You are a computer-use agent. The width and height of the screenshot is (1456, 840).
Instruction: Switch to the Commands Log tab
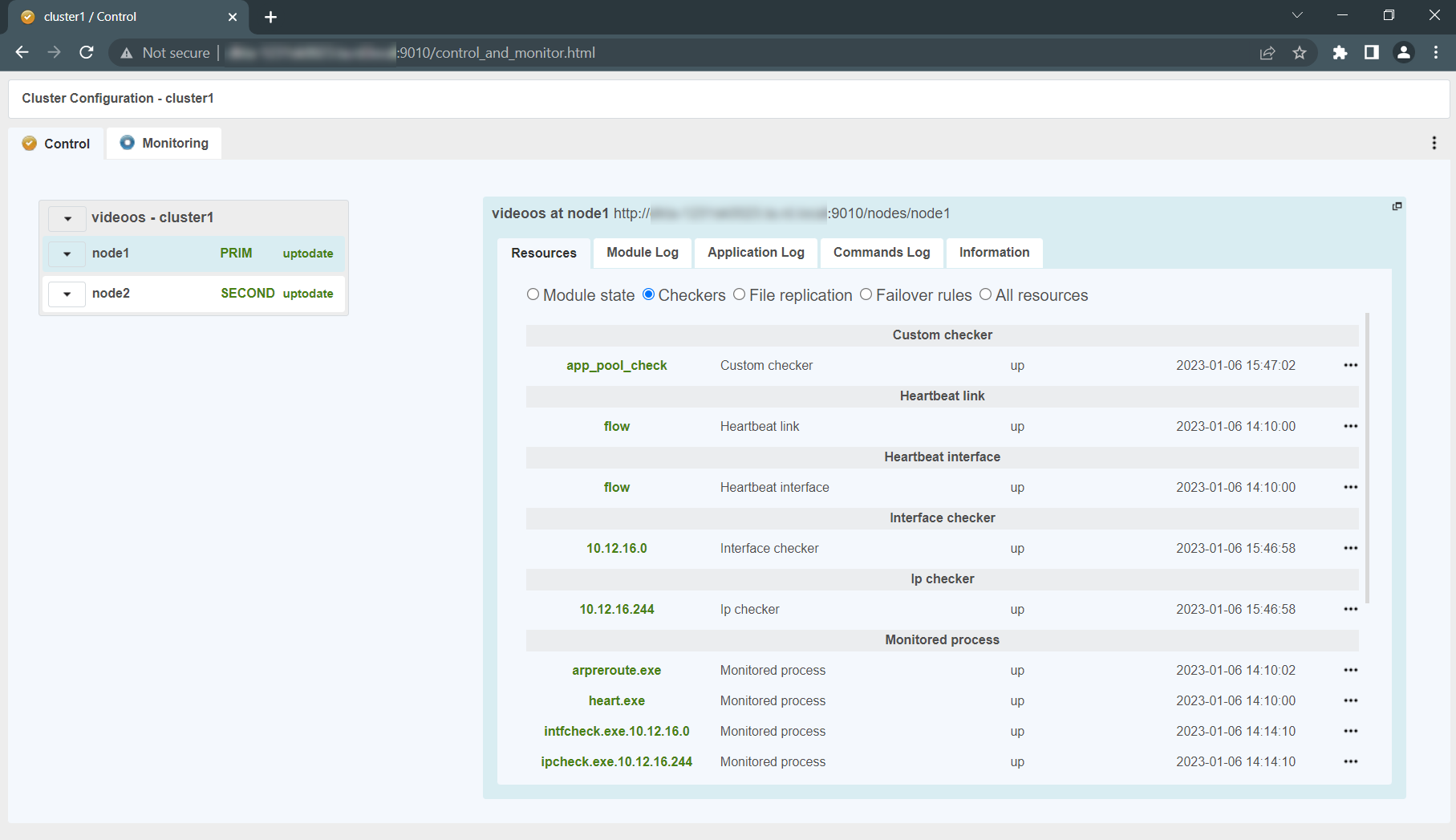tap(882, 252)
